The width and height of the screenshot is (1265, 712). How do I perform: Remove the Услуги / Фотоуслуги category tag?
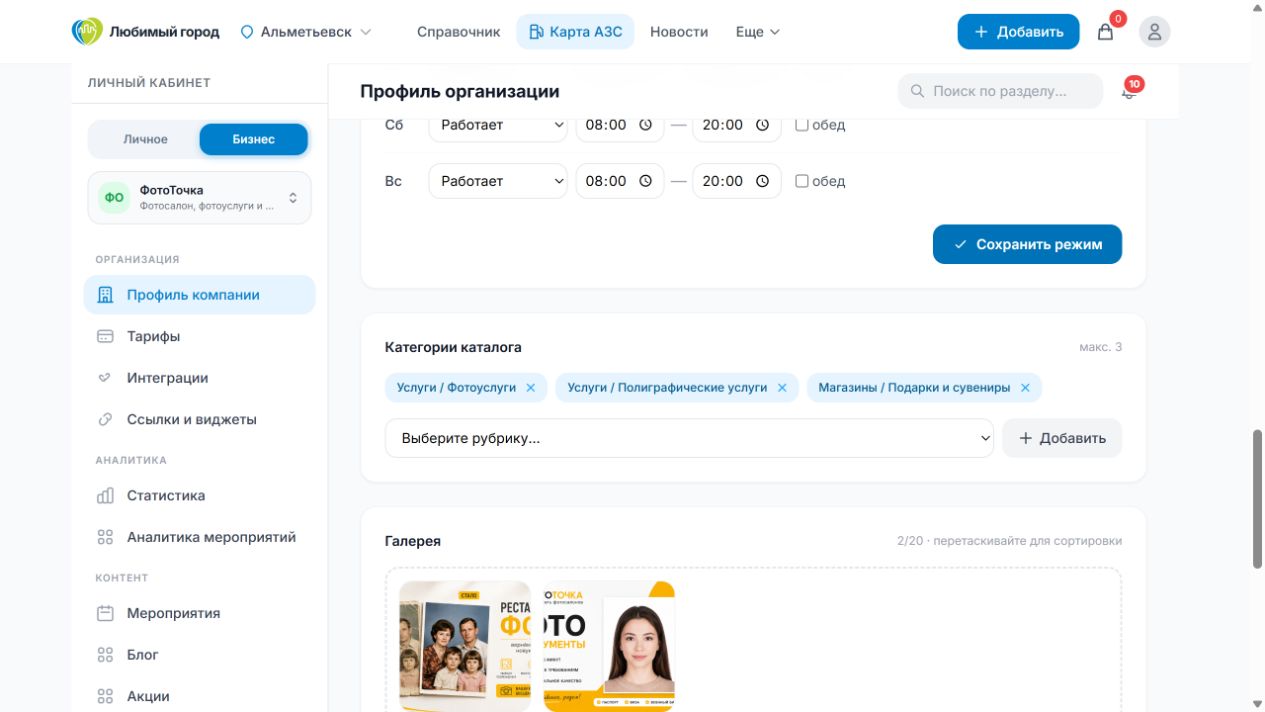(x=531, y=388)
